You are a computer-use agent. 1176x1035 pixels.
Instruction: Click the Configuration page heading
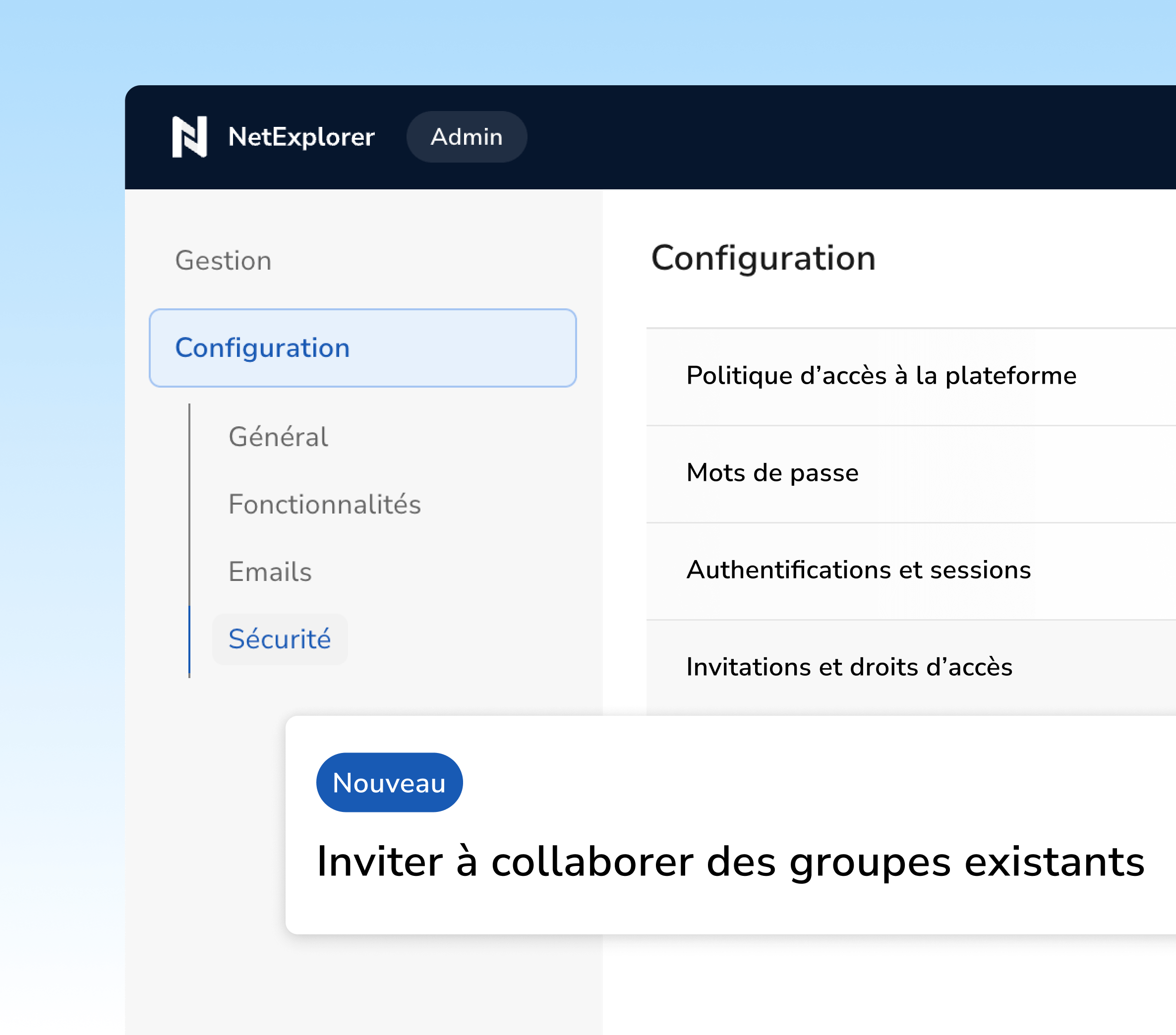(763, 258)
